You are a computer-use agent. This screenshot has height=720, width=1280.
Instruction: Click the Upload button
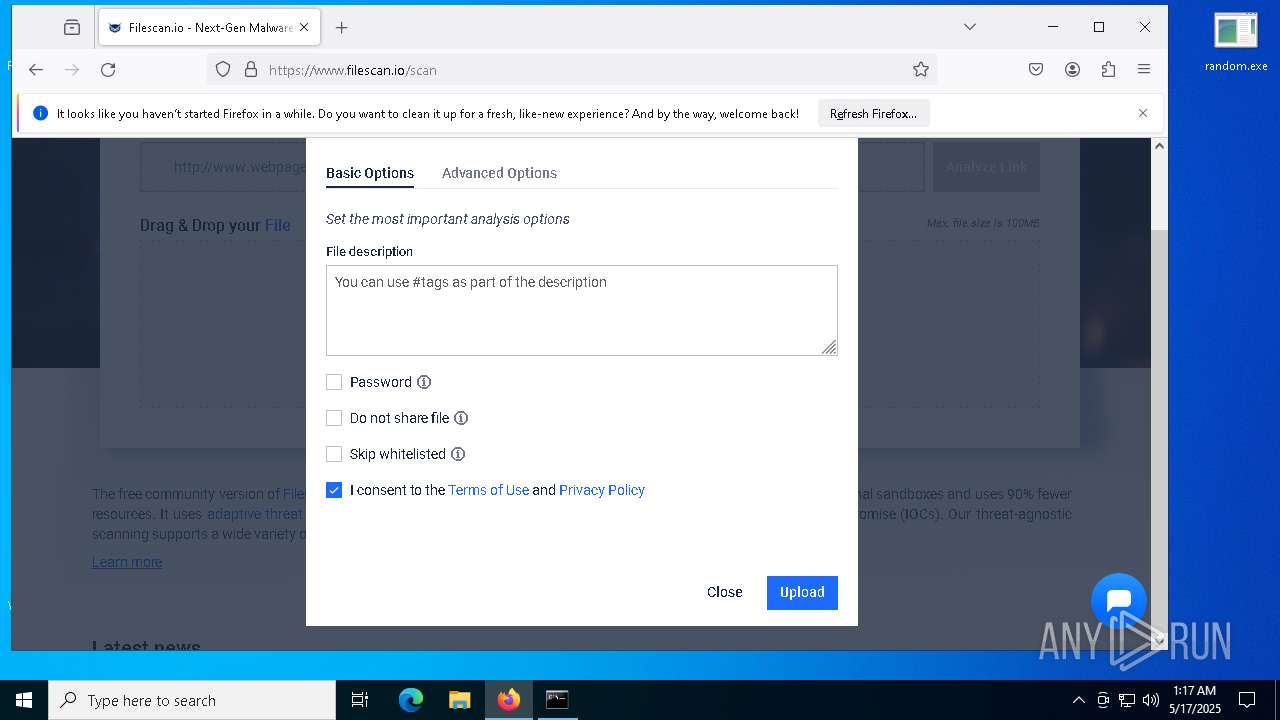pos(802,592)
